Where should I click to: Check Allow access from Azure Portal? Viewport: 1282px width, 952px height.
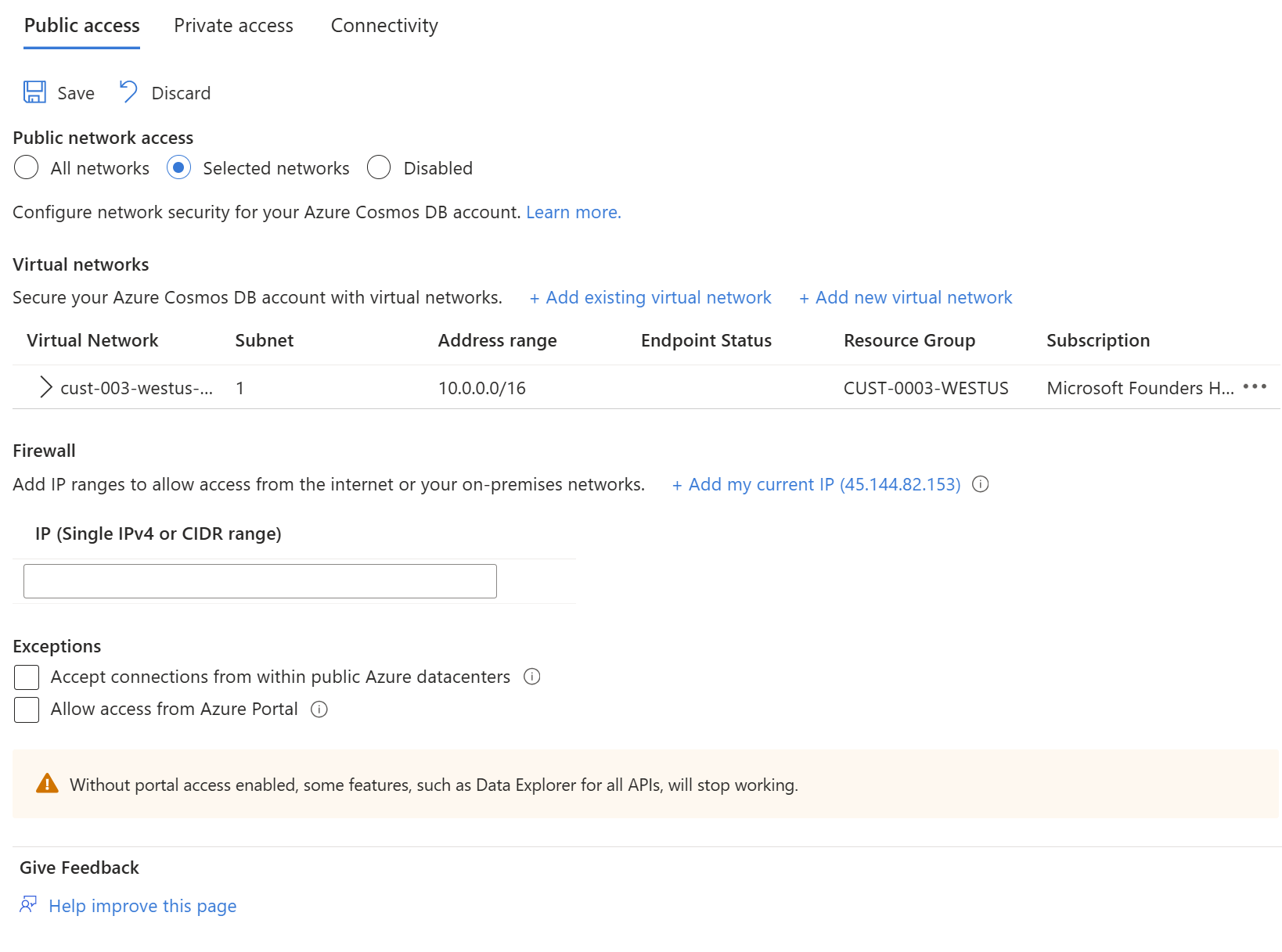pyautogui.click(x=27, y=710)
